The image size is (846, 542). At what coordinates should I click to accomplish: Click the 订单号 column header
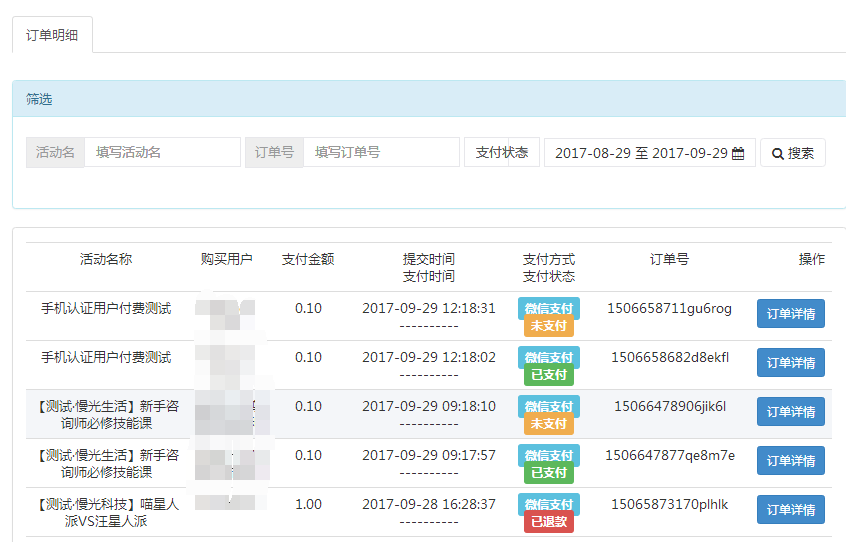[x=669, y=259]
